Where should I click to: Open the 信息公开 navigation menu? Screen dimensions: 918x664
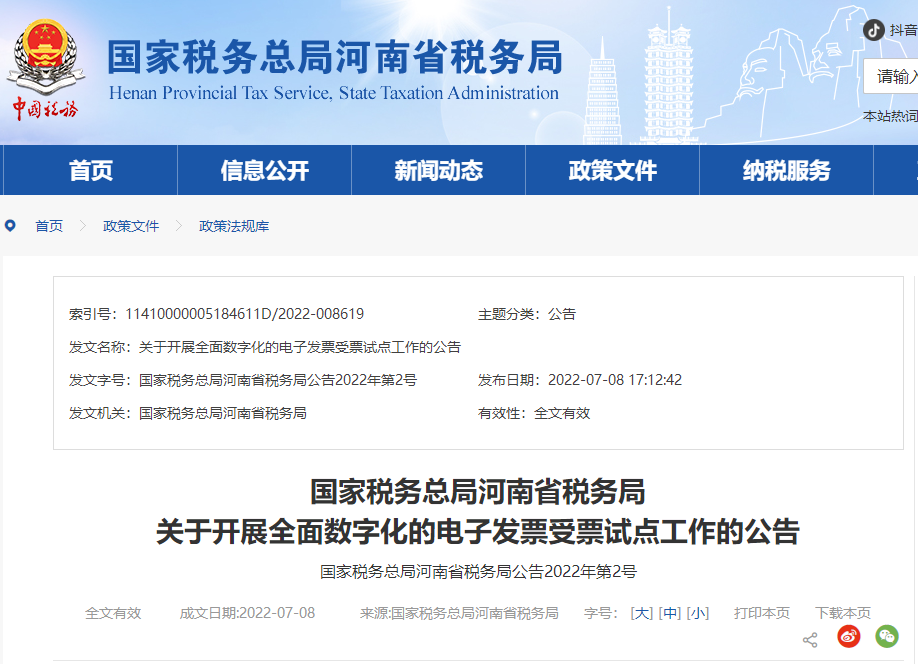(263, 170)
